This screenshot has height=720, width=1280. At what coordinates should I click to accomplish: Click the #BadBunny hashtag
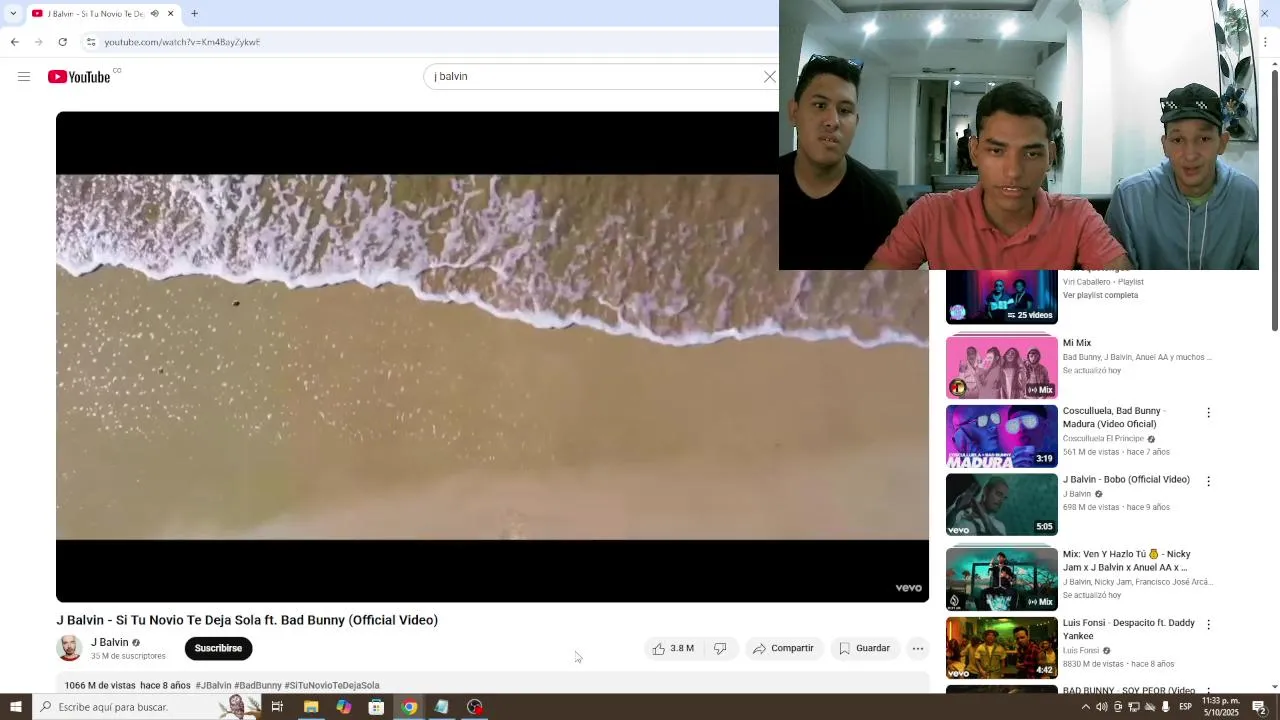[258, 686]
